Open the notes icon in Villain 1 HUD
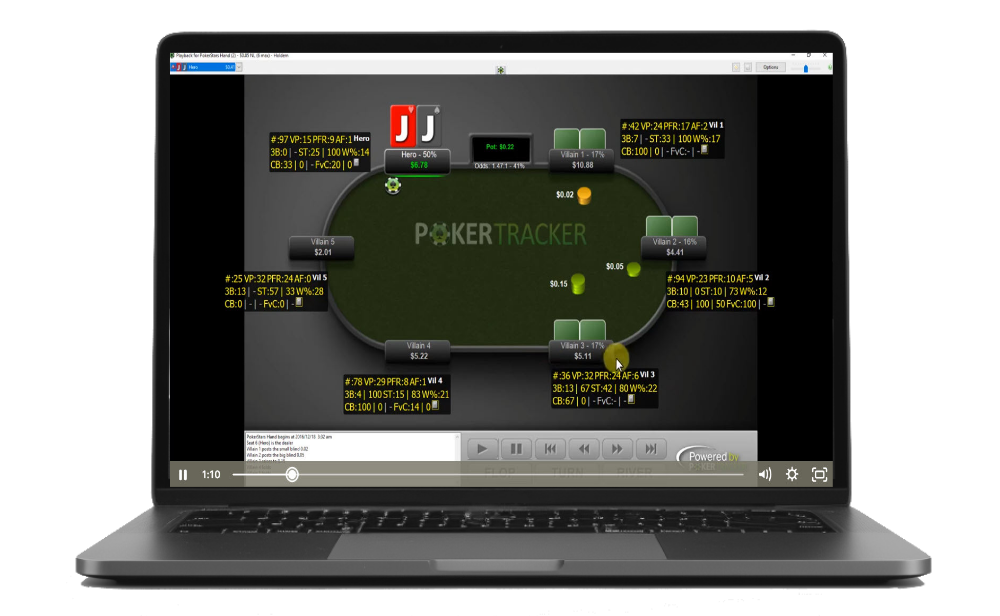This screenshot has height=616, width=1000. (705, 150)
